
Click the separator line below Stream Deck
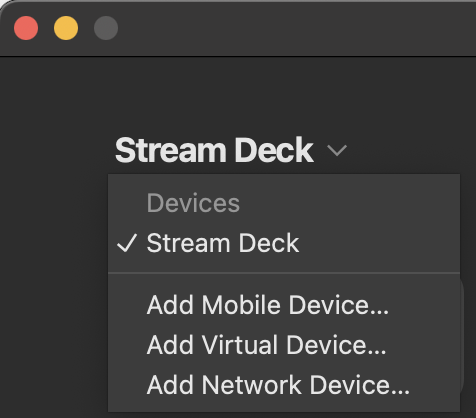(x=284, y=273)
